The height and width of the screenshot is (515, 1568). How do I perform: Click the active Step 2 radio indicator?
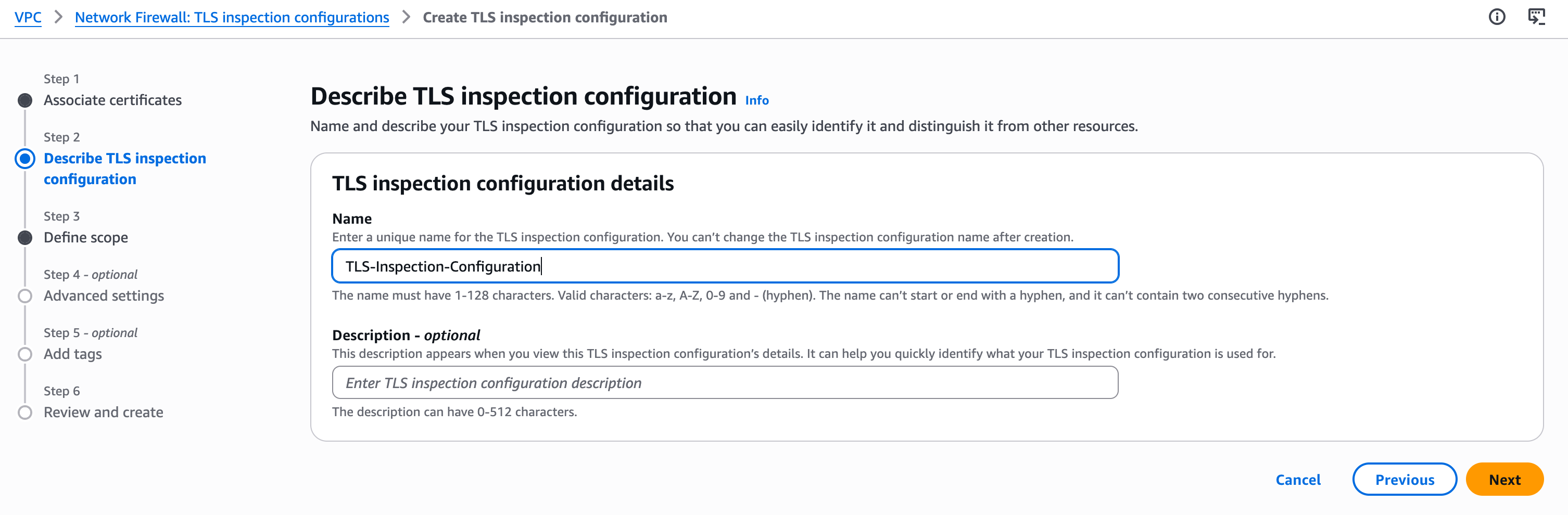(x=25, y=159)
